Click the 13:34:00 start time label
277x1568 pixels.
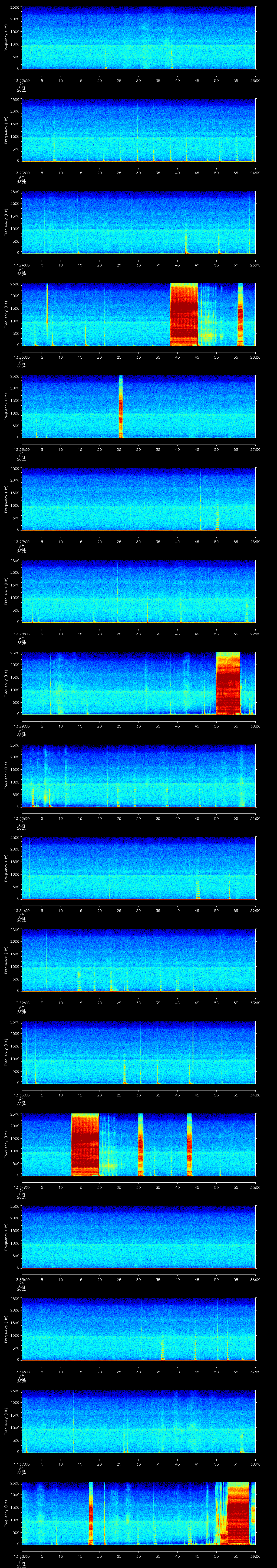point(21,1187)
